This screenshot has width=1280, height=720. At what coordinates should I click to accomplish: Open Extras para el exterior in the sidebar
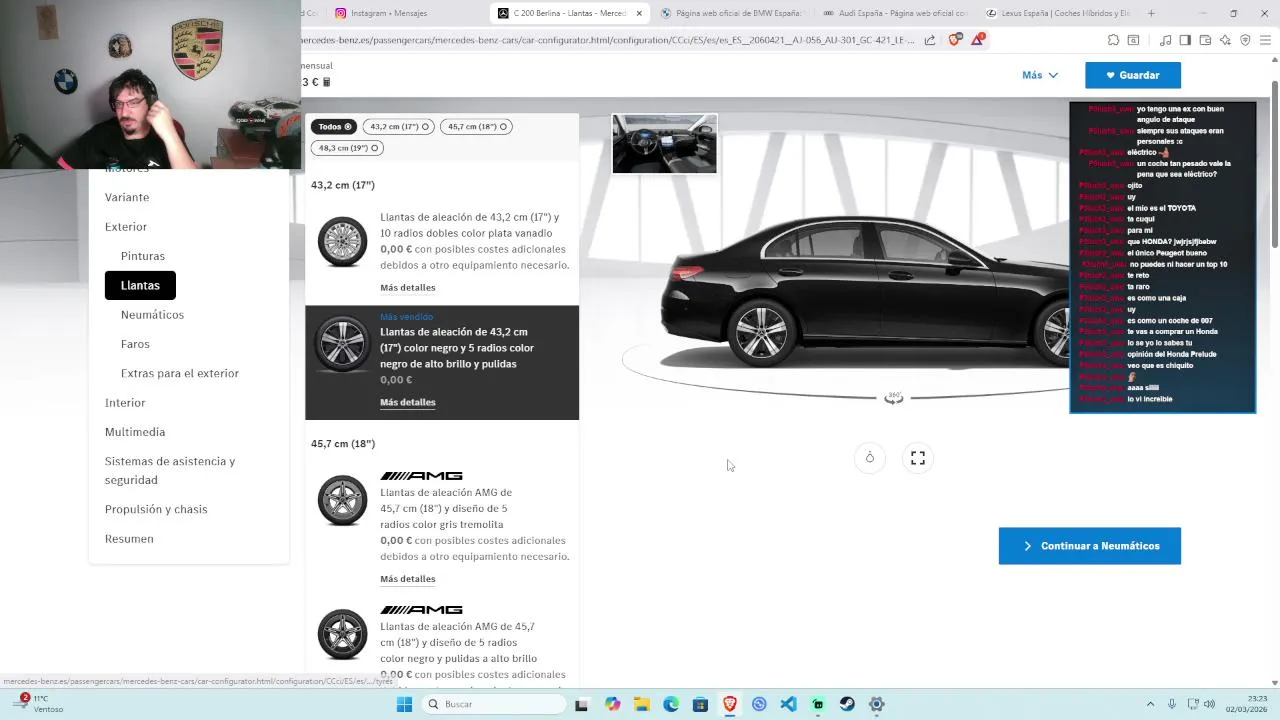pos(180,373)
